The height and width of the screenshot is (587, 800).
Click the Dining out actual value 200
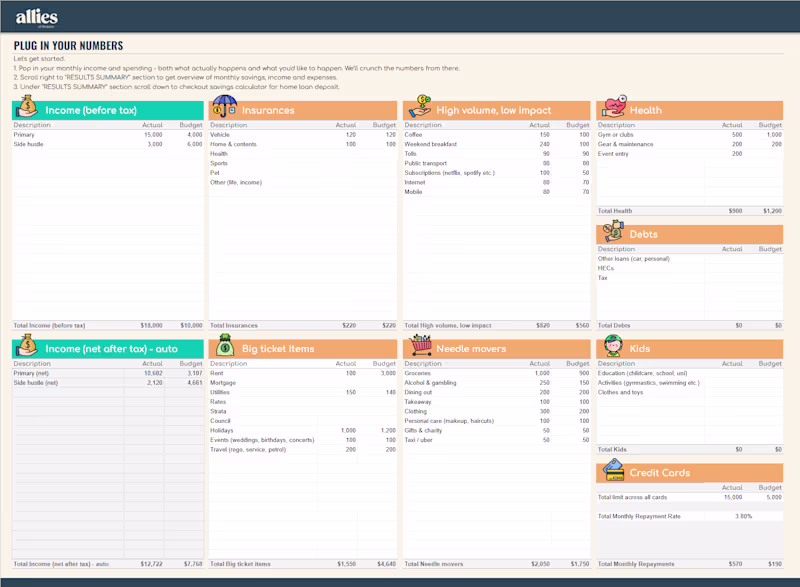pos(544,392)
